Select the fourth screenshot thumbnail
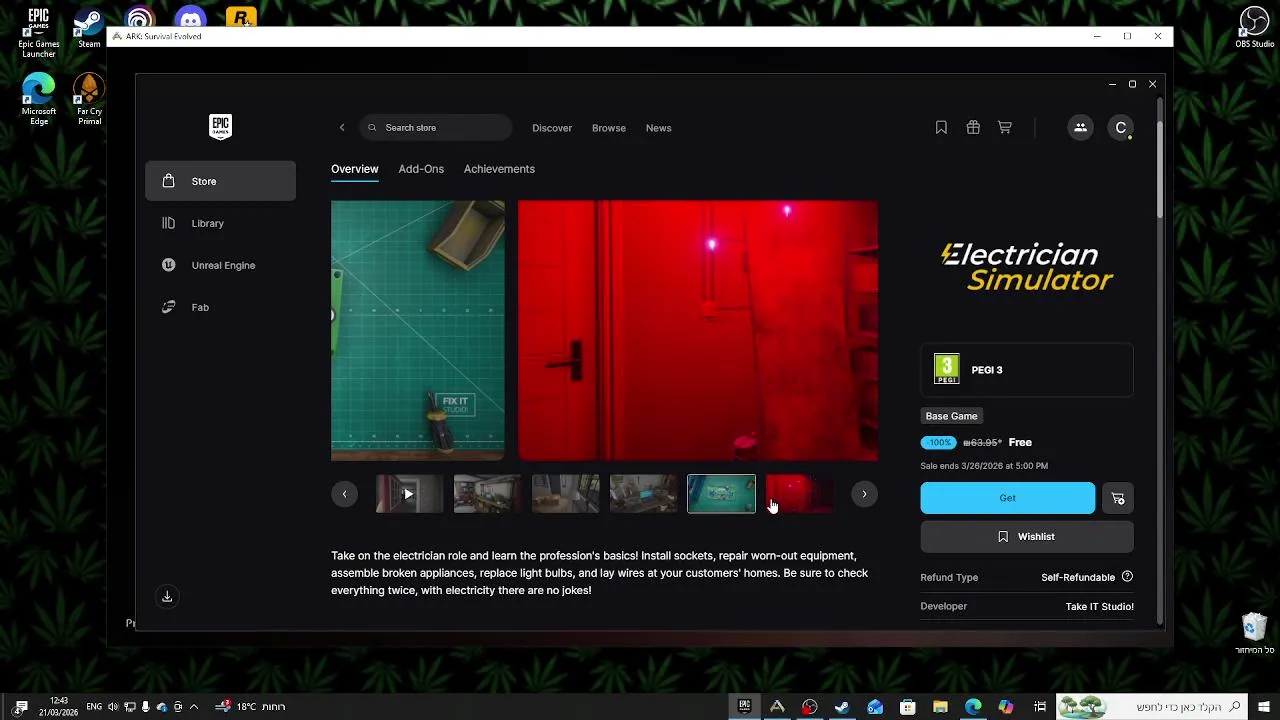 click(x=643, y=494)
